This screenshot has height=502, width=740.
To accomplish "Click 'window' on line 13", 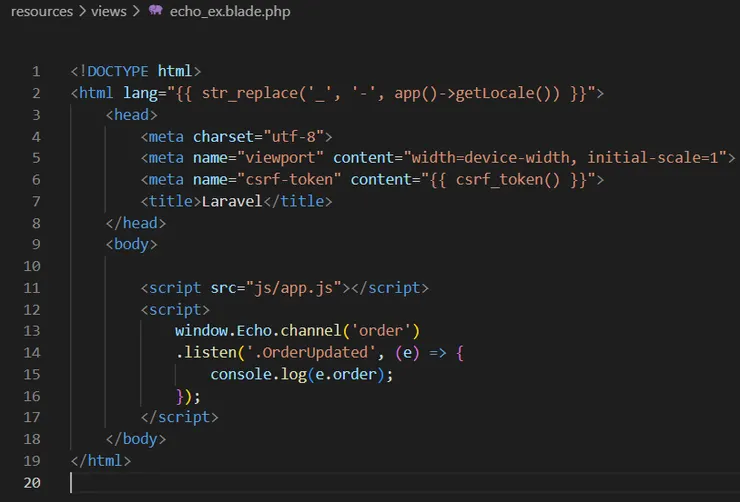I will pyautogui.click(x=201, y=330).
